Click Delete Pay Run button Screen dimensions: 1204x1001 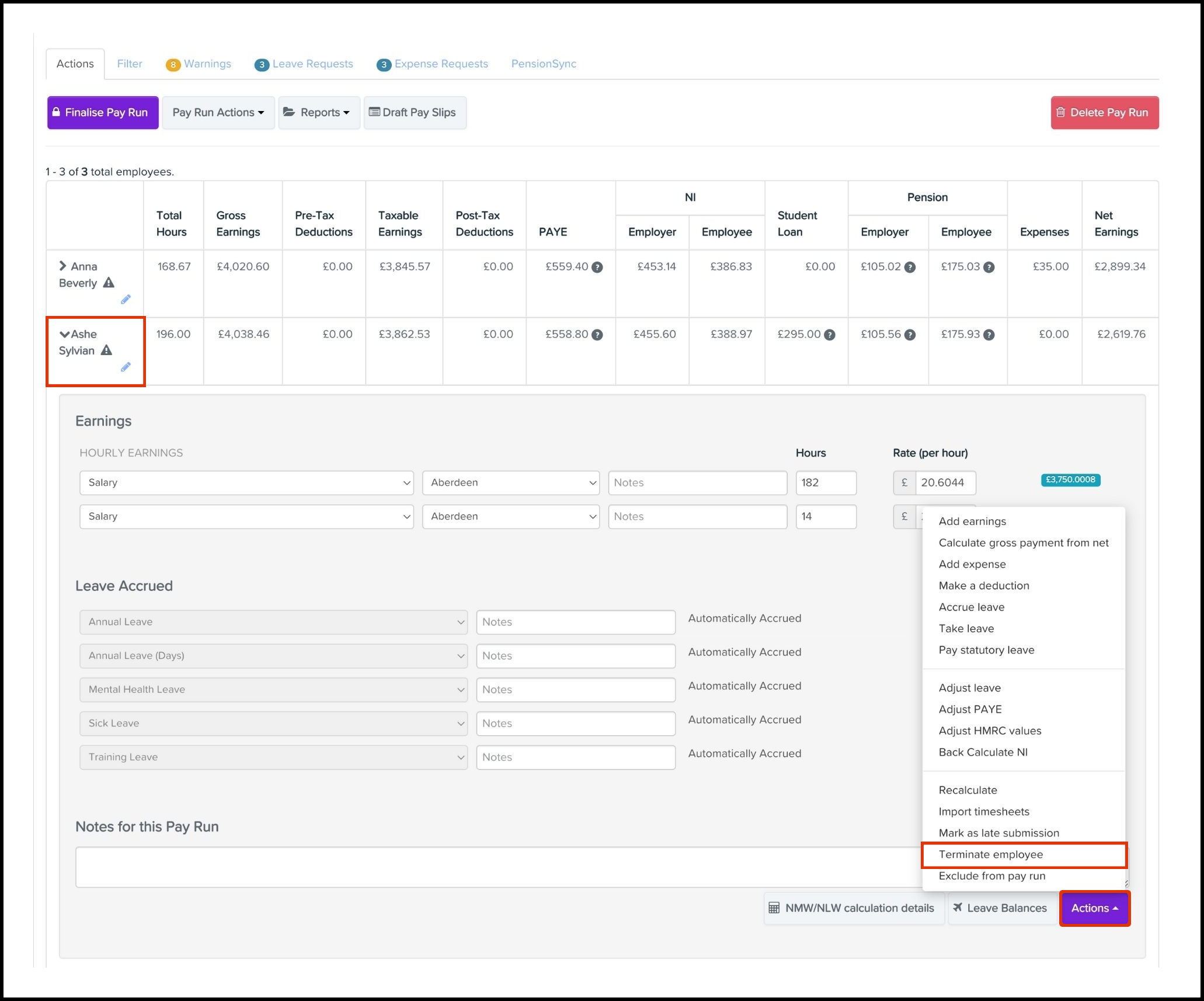click(x=1104, y=113)
